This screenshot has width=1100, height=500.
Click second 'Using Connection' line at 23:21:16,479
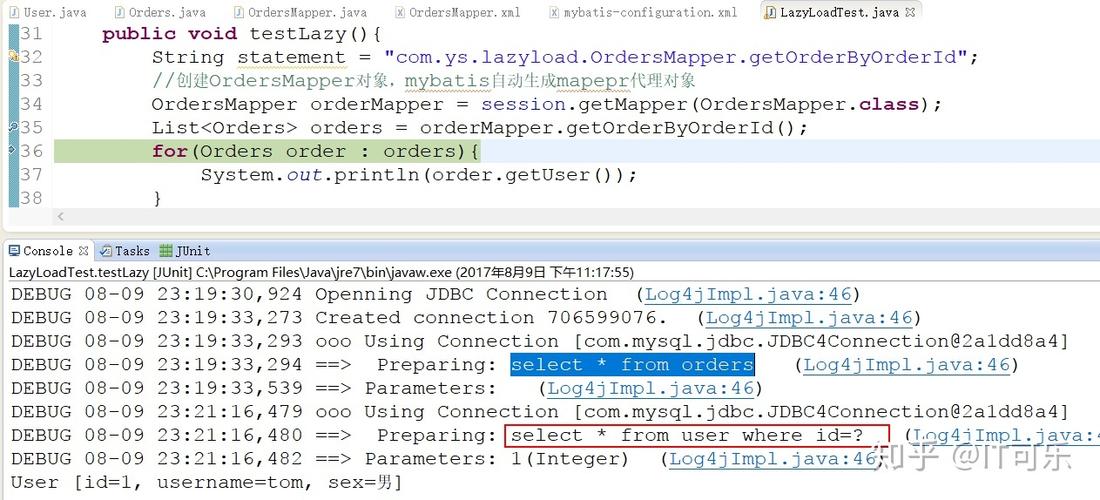click(x=539, y=412)
